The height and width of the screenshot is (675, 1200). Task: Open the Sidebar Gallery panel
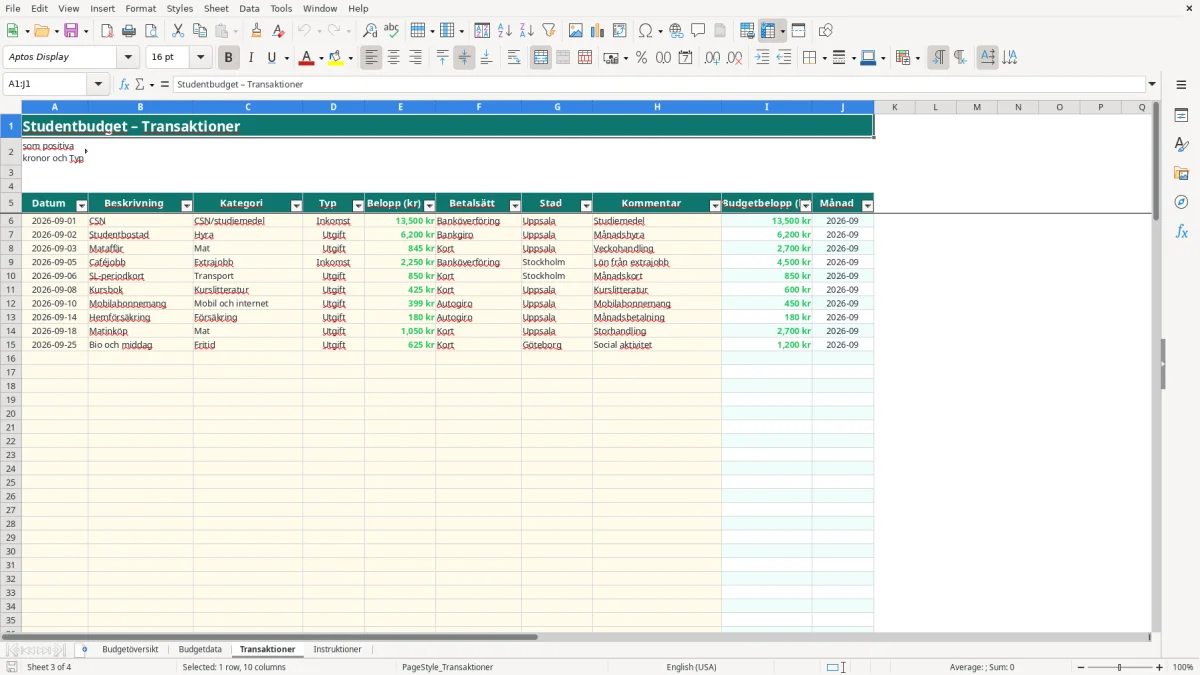coord(1181,173)
